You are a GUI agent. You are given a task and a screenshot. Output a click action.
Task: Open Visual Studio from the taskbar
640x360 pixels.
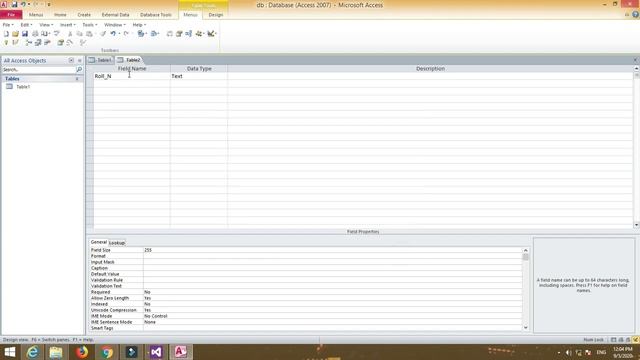click(x=156, y=352)
